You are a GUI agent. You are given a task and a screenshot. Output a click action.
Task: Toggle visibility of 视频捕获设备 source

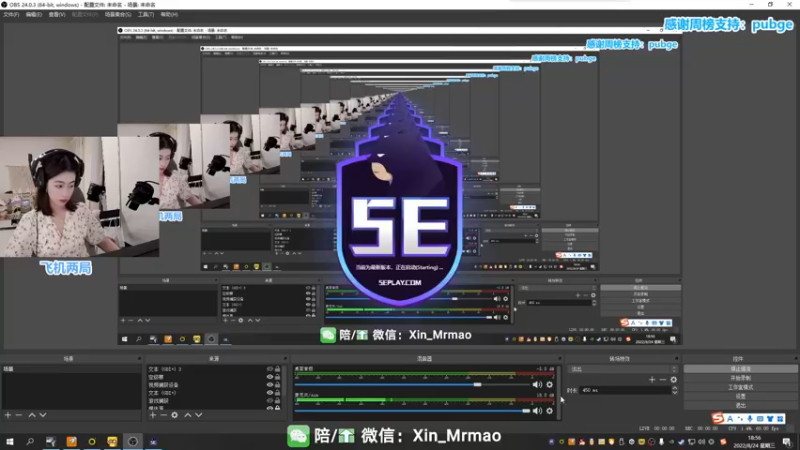pos(270,385)
